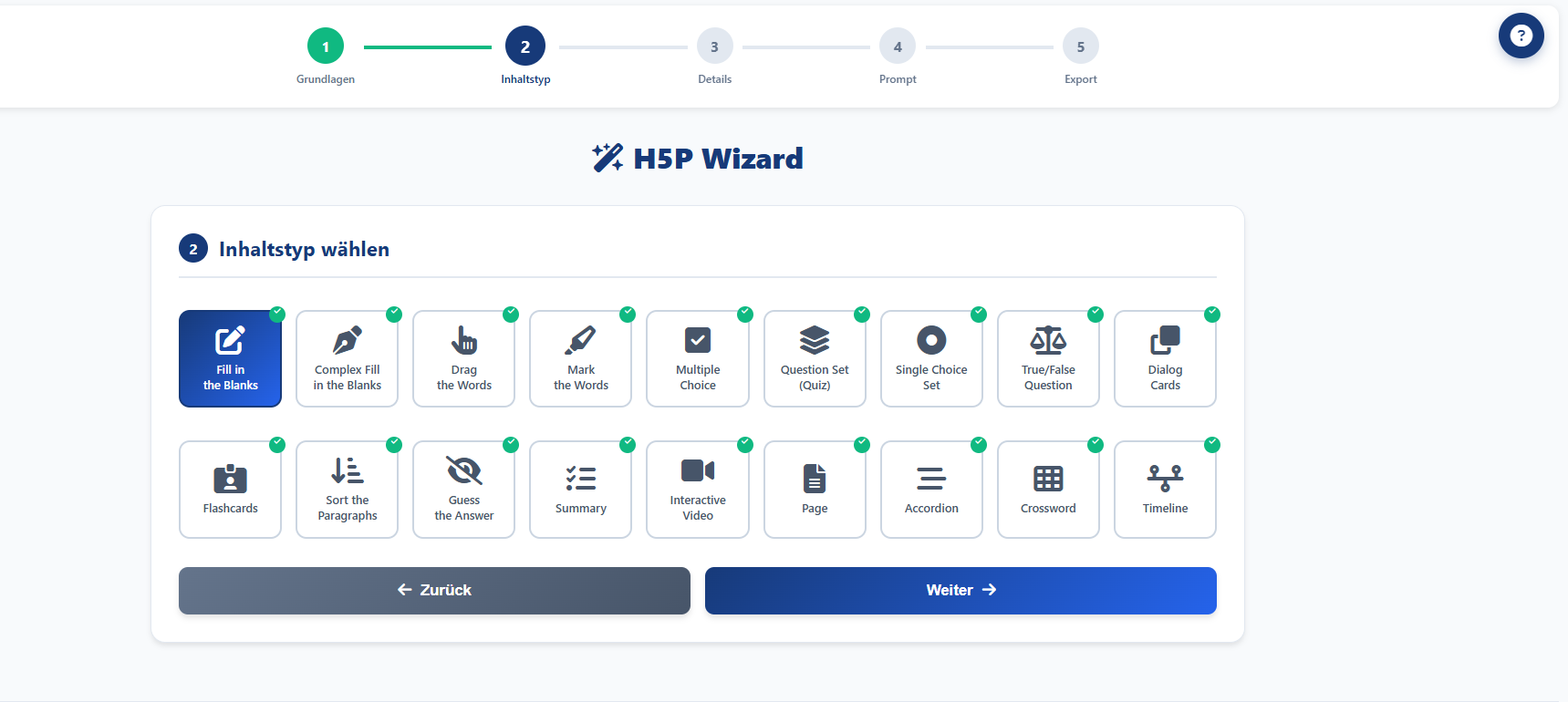Viewport: 1568px width, 702px height.
Task: Open the help question mark button
Action: [1521, 36]
